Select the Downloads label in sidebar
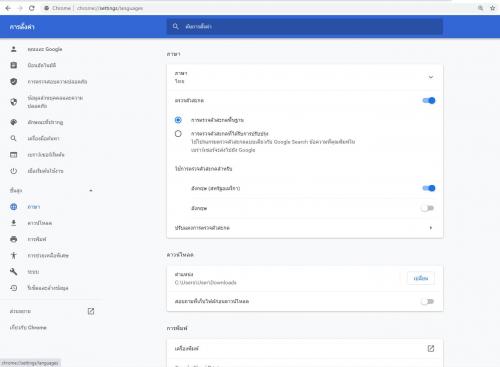Image resolution: width=500 pixels, height=367 pixels. click(40, 223)
